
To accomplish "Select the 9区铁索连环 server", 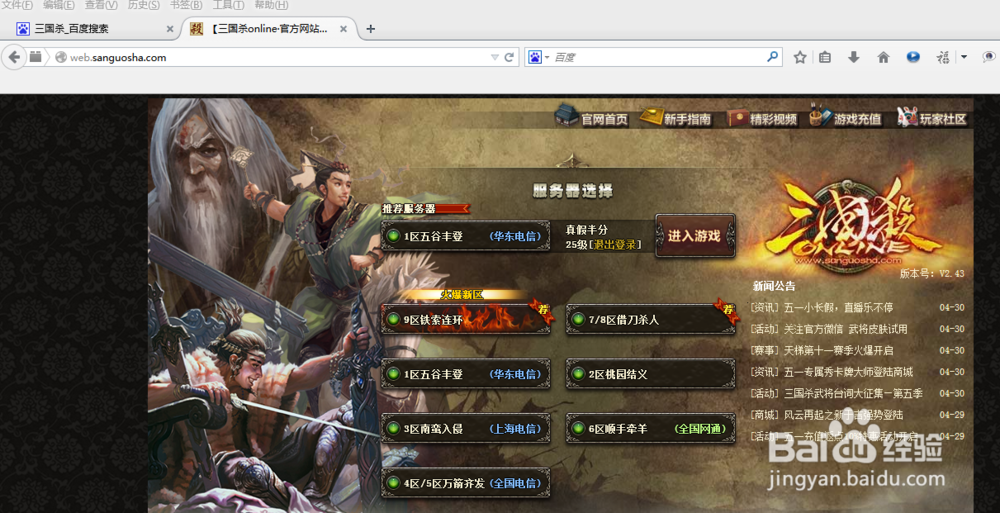I will [466, 319].
